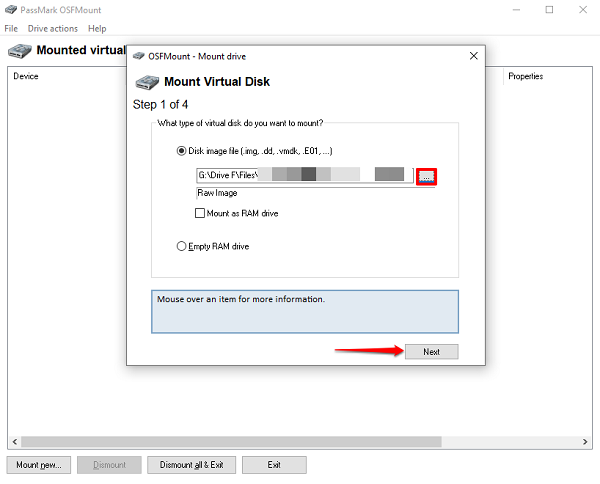
Task: Click the disk icon beside Mounted virtual heading
Action: (x=20, y=51)
